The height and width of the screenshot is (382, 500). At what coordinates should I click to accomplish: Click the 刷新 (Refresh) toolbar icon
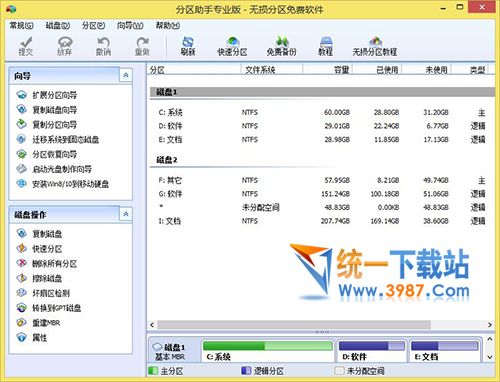(x=188, y=46)
